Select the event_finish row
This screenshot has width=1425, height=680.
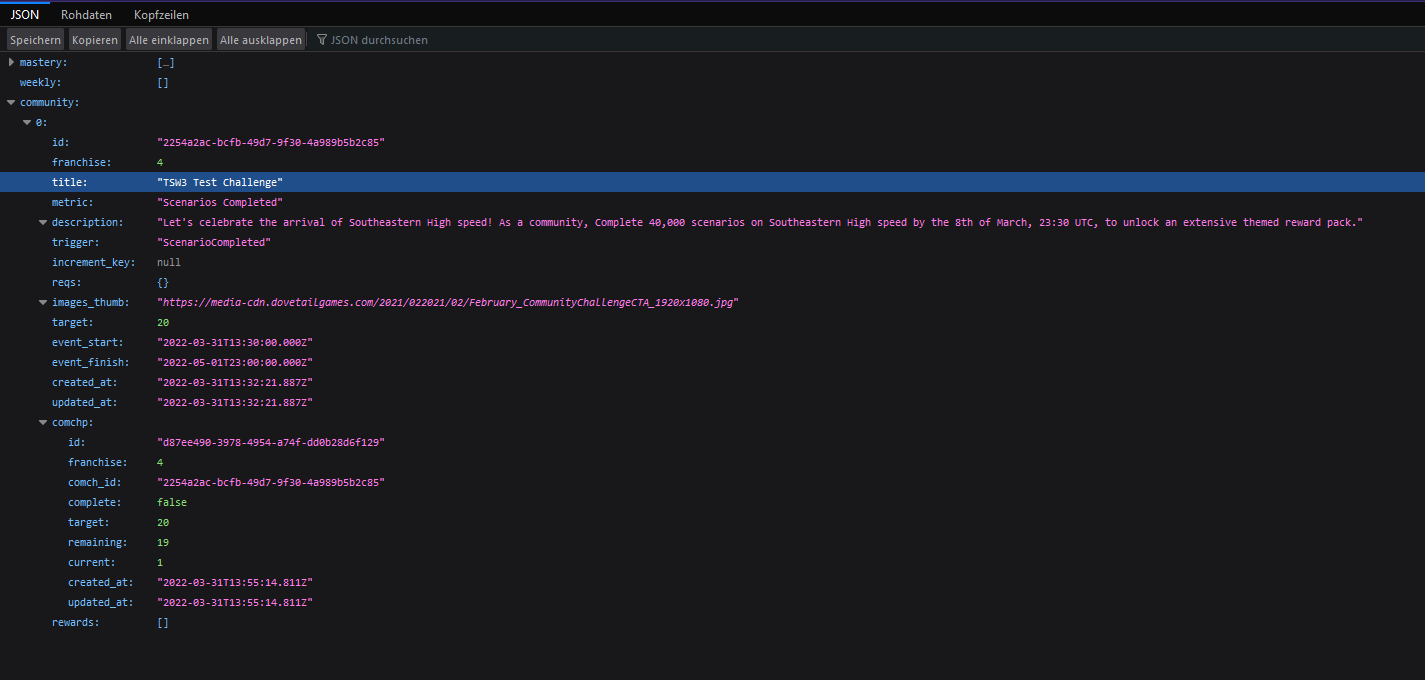[x=87, y=362]
